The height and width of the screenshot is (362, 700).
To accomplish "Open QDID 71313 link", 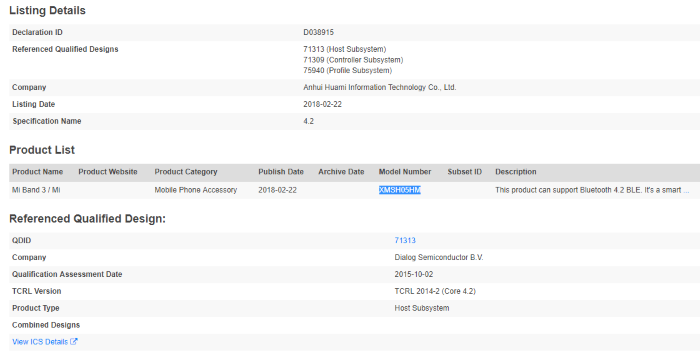I will pos(405,240).
